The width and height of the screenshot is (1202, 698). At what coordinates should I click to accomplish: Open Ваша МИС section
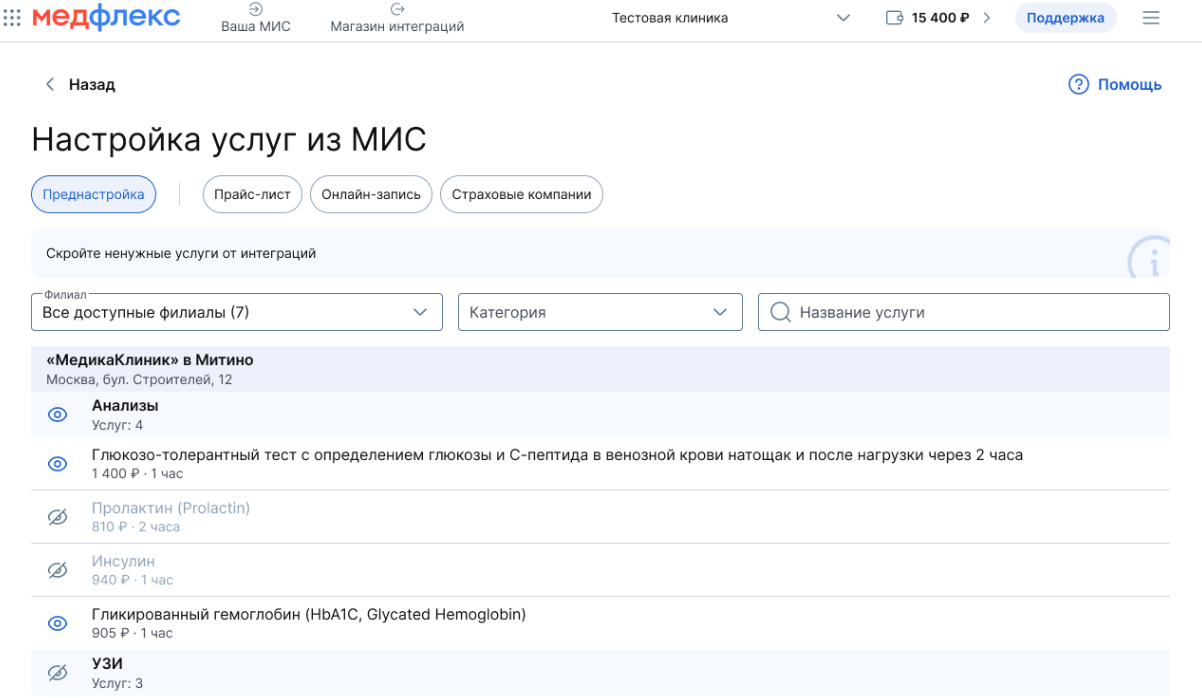256,18
